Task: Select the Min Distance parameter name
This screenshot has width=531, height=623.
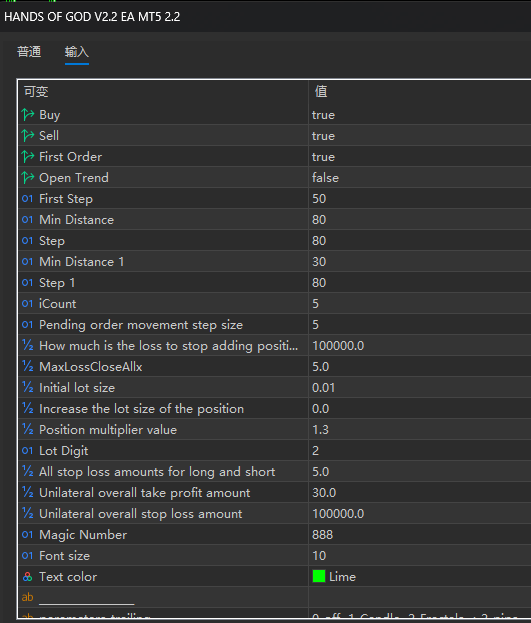Action: [76, 220]
